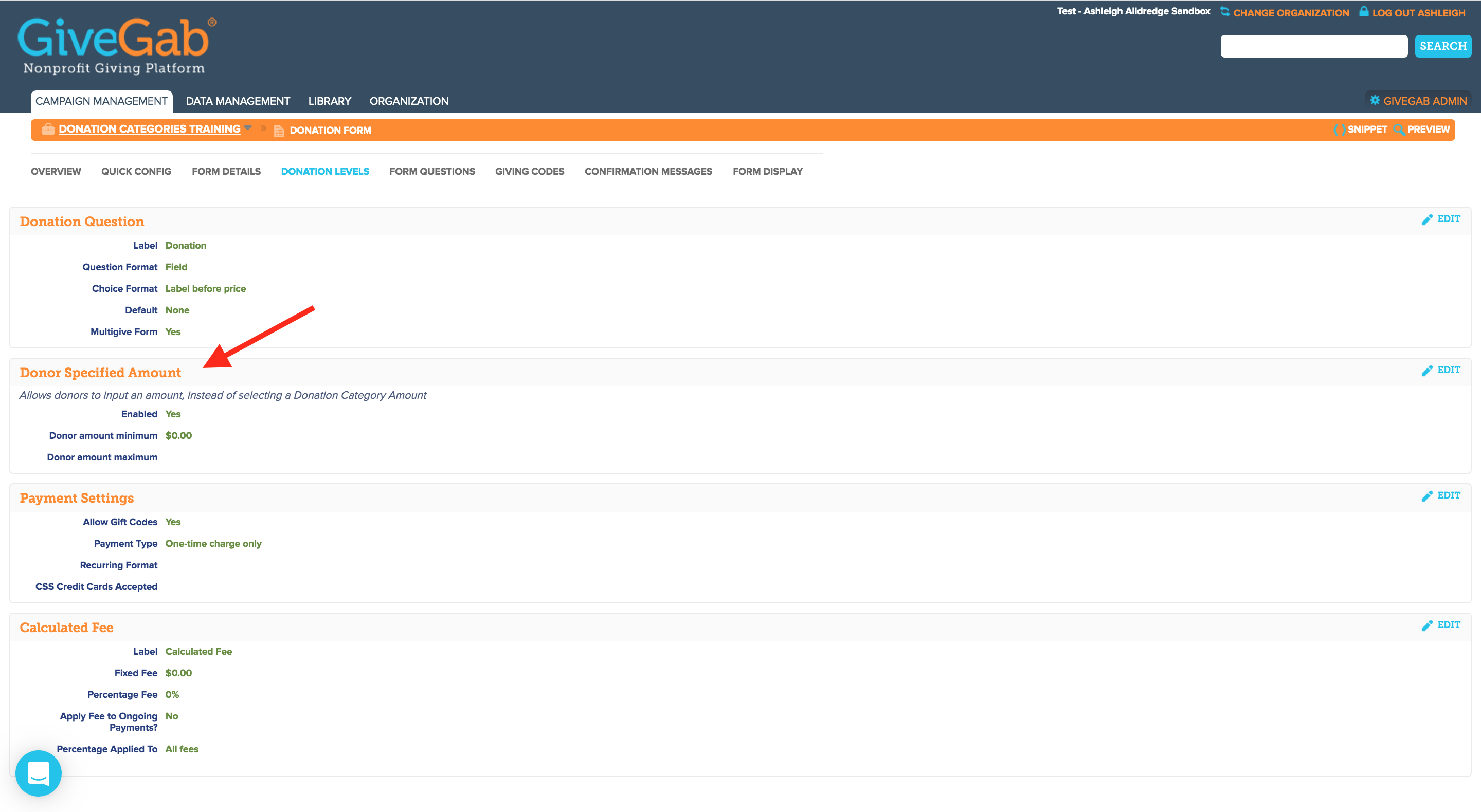Screen dimensions: 1481x812
Task: Click the organization name 'Test - Ashleigh Alldredge Sandbox'
Action: (x=1133, y=11)
